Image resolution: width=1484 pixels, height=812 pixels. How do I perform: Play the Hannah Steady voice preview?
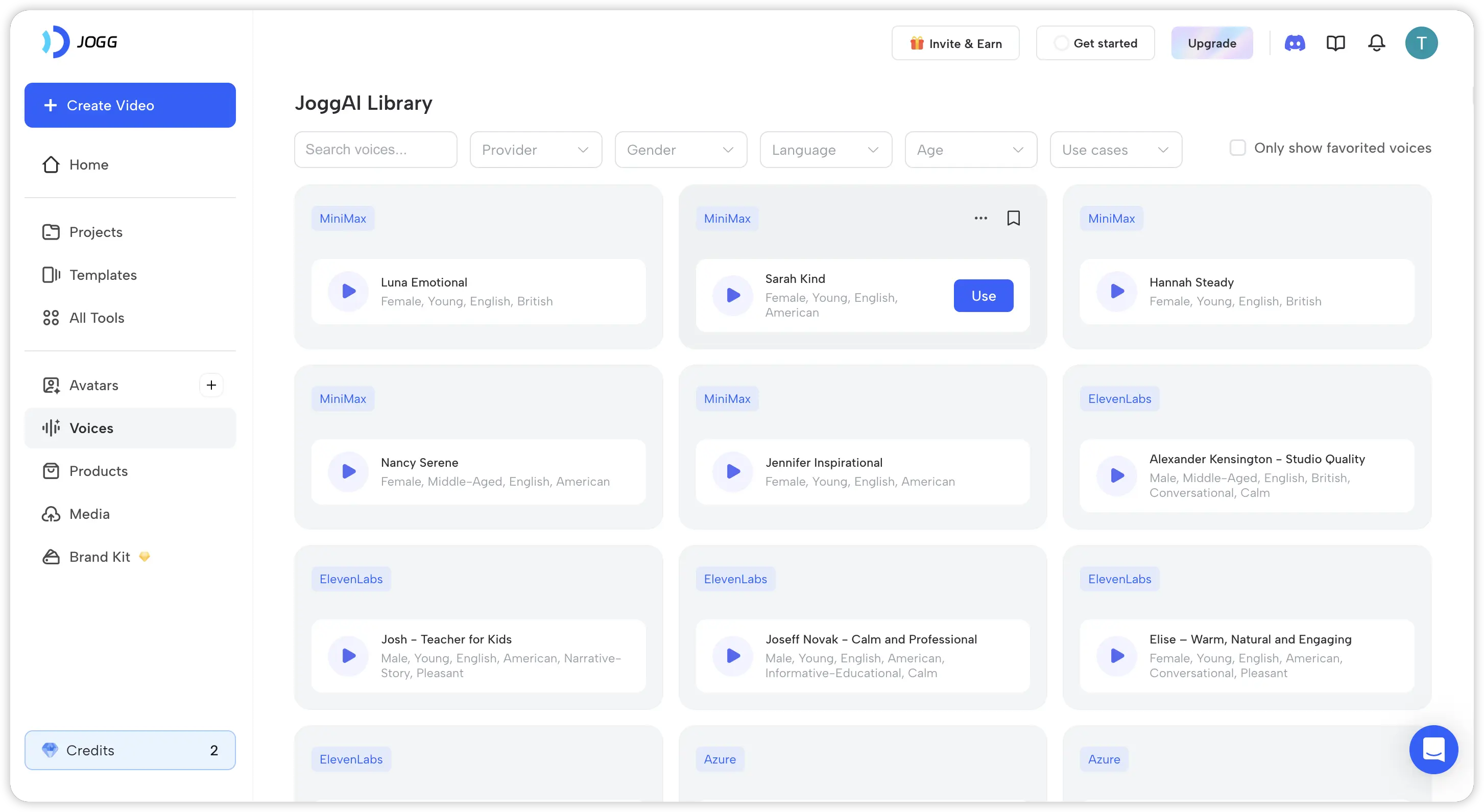(1116, 291)
